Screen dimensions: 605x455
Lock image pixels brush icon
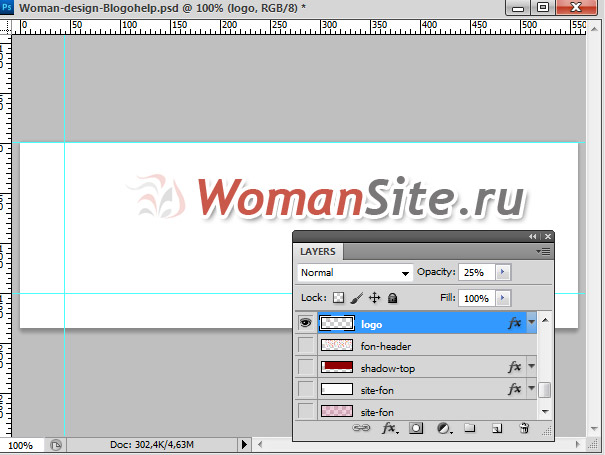357,298
